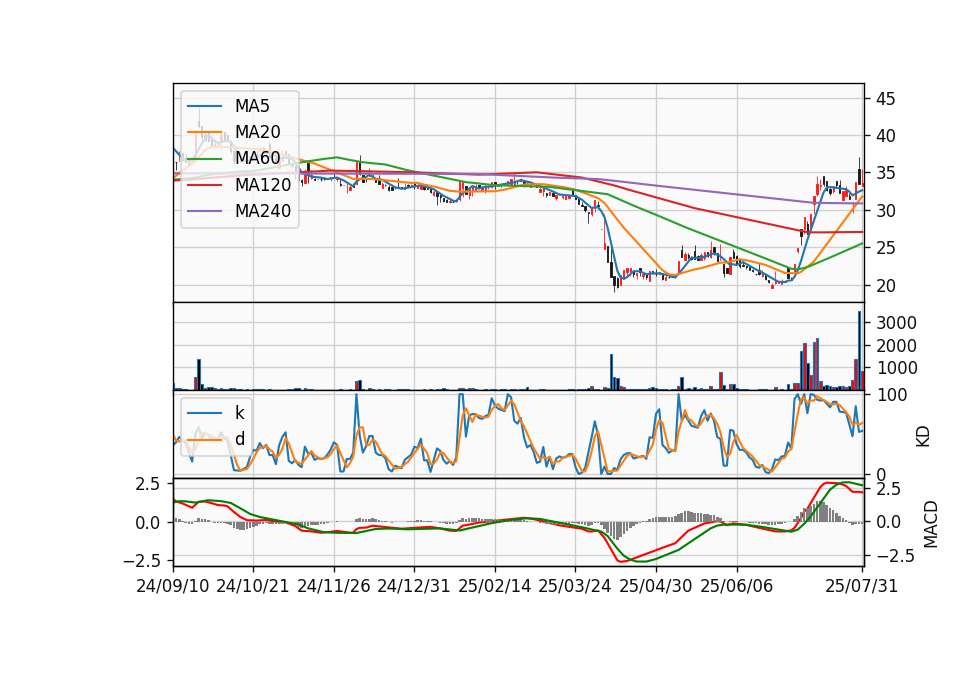Click the 'k' legend entry in KD panel
This screenshot has height=690, width=960.
239,413
